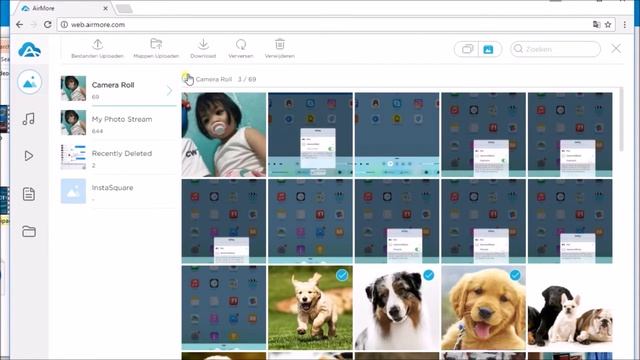Click the Verversen refresh button
This screenshot has height=360, width=640.
click(x=241, y=48)
